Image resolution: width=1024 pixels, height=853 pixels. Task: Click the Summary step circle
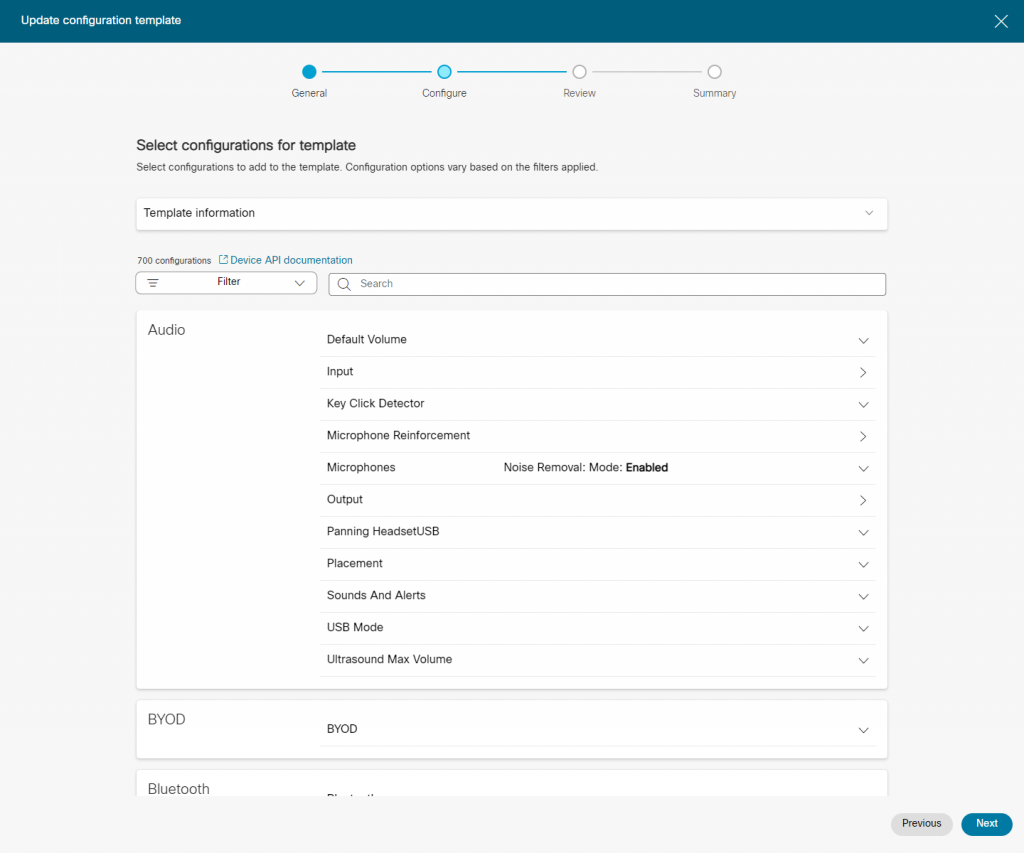click(714, 72)
